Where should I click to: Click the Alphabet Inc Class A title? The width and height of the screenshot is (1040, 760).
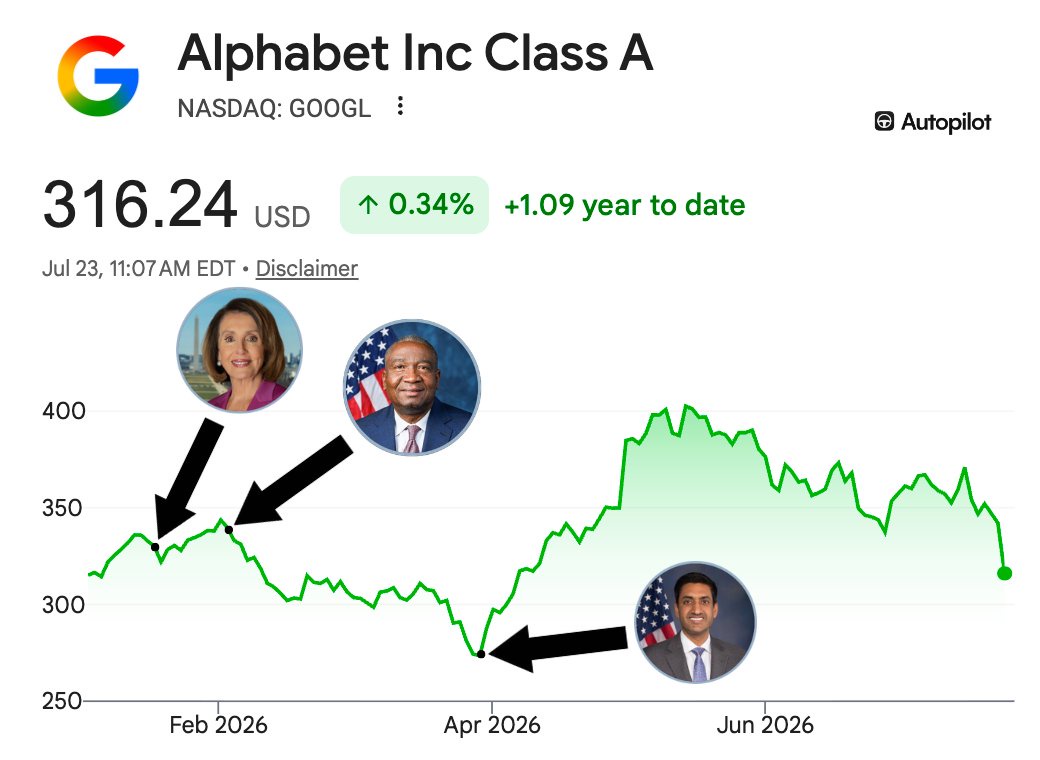tap(416, 53)
